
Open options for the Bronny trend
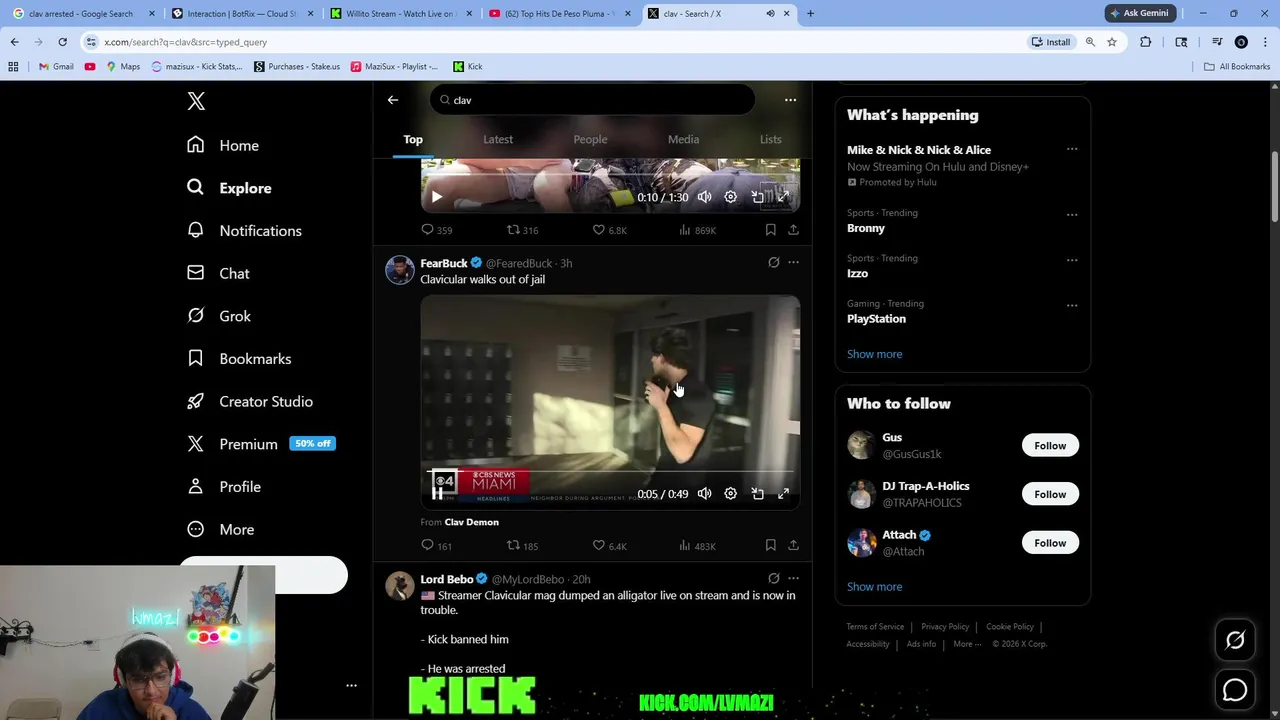click(1072, 214)
